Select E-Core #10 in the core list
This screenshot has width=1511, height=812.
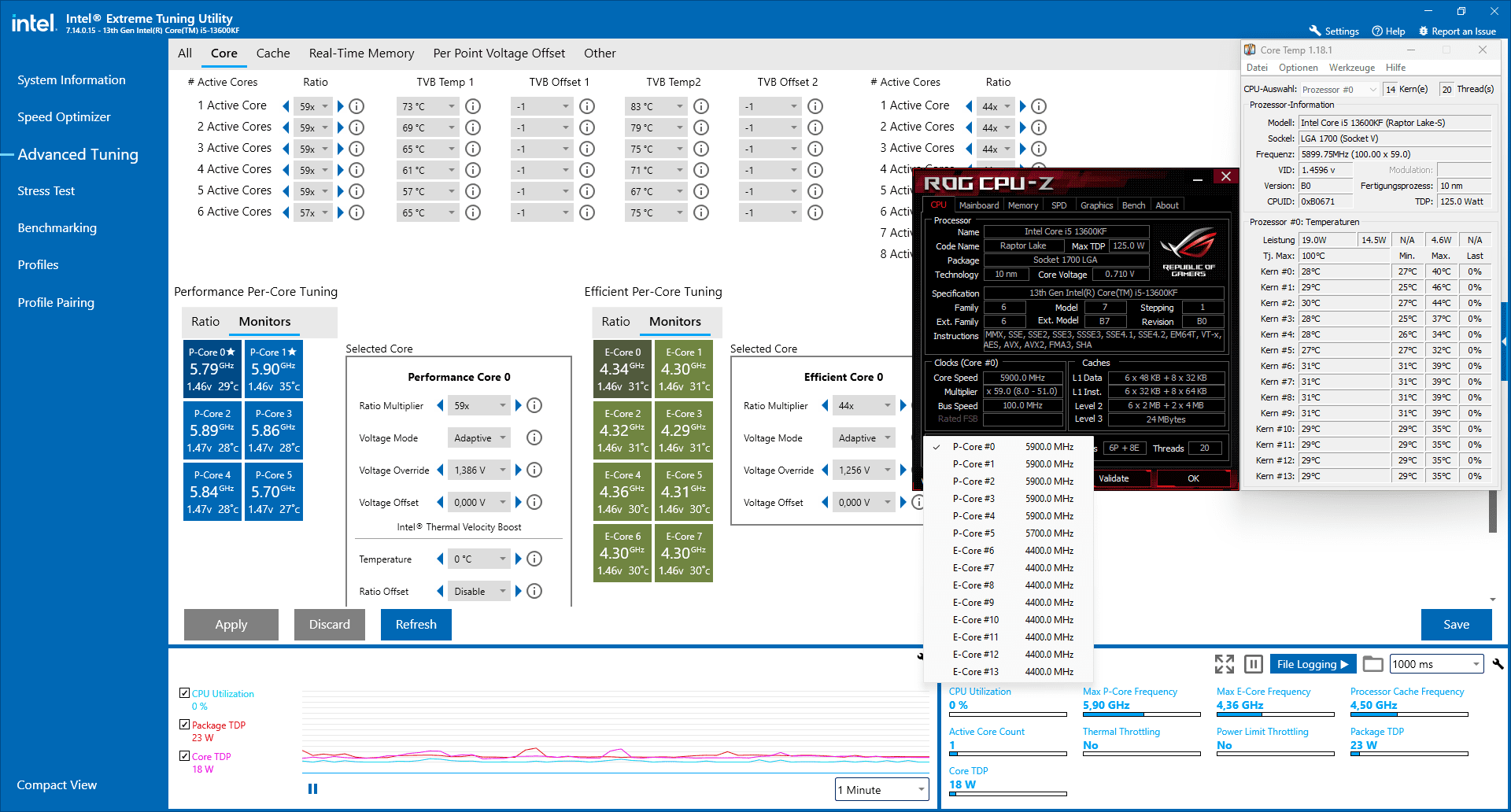click(x=1010, y=620)
